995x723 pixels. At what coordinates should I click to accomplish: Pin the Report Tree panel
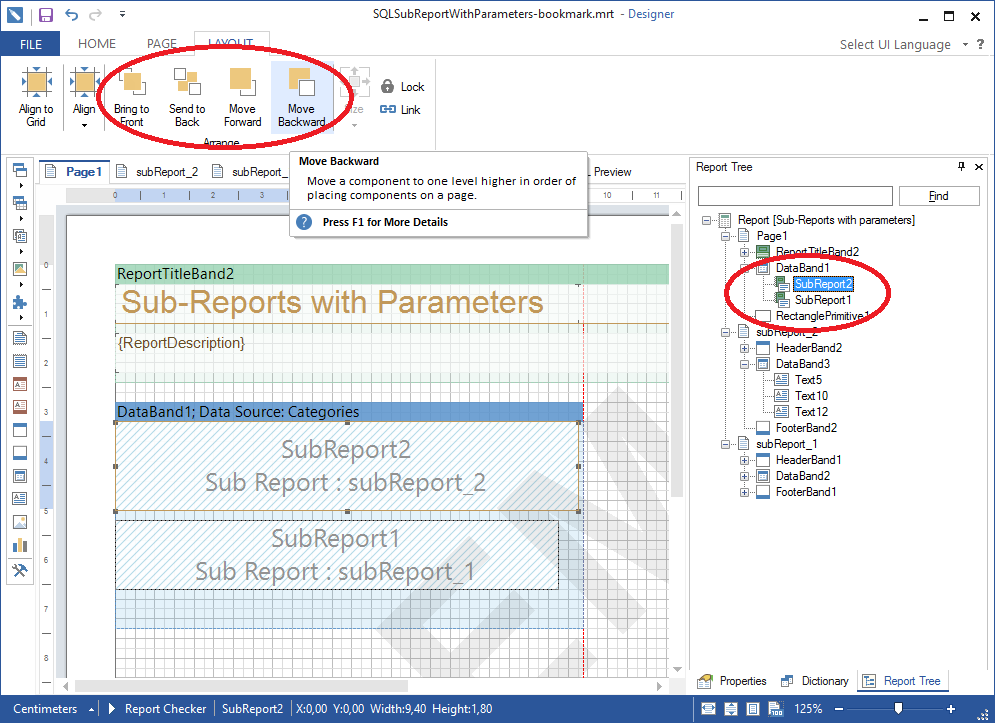point(961,166)
